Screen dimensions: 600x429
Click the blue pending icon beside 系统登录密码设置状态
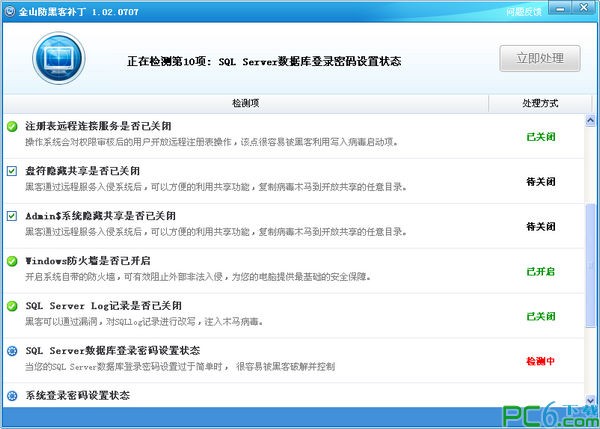[x=12, y=396]
